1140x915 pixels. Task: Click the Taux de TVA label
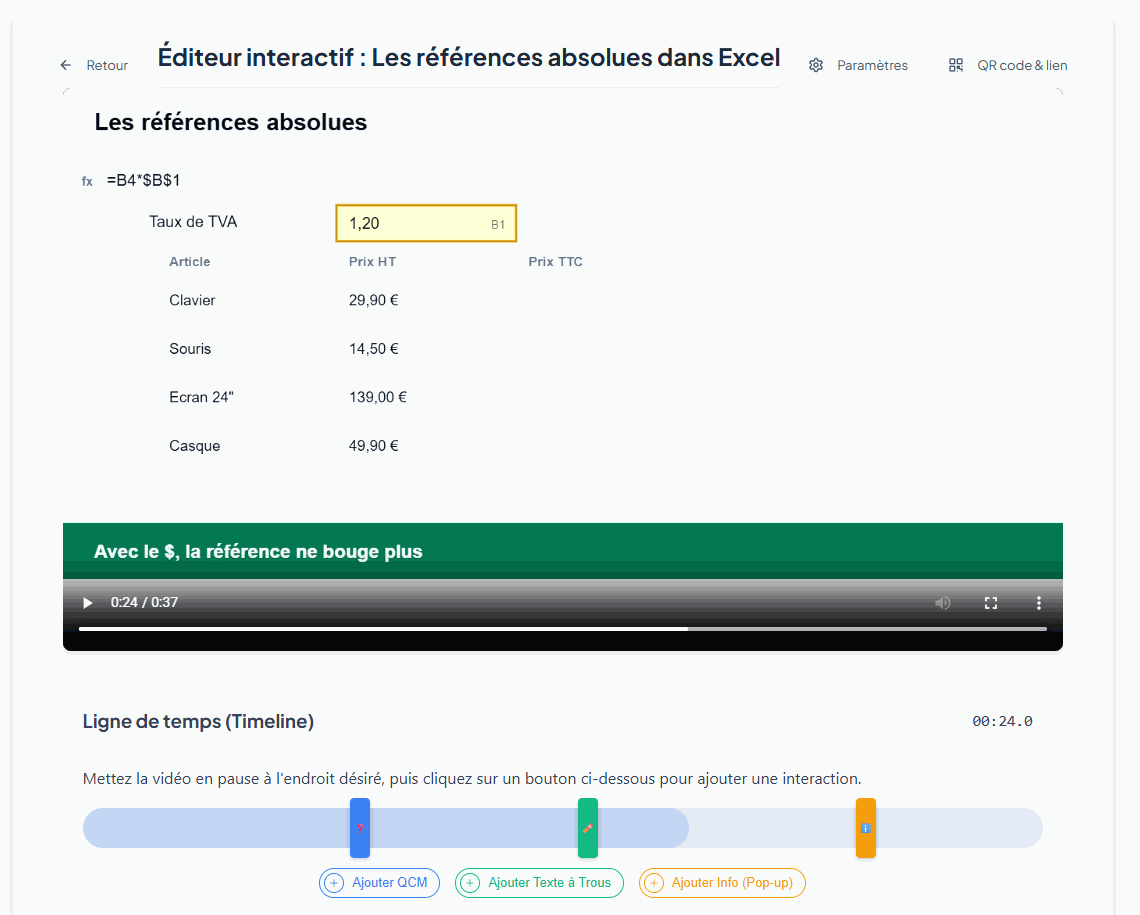[193, 222]
